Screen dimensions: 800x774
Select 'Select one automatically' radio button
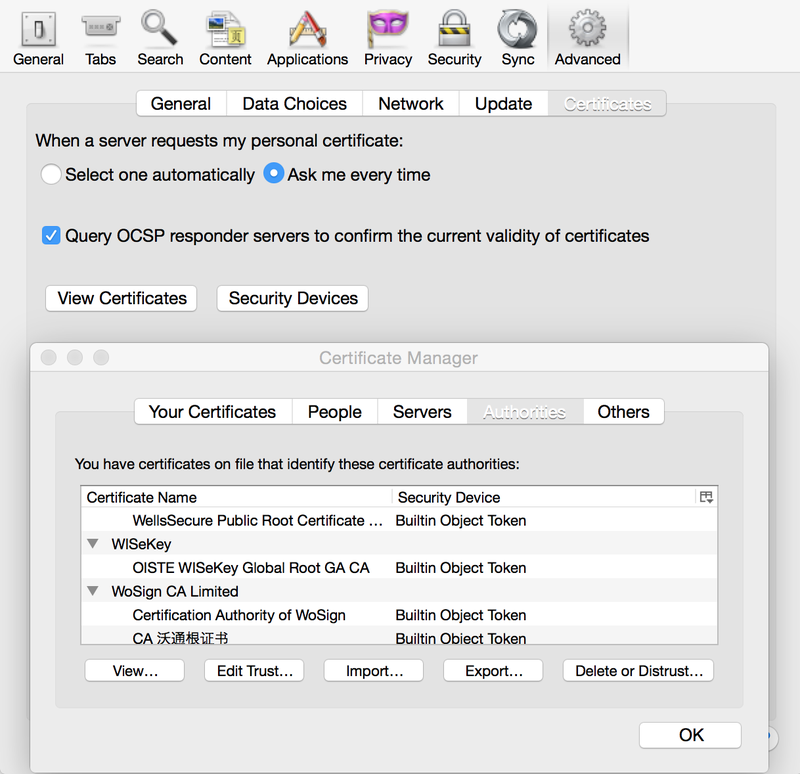click(x=51, y=174)
